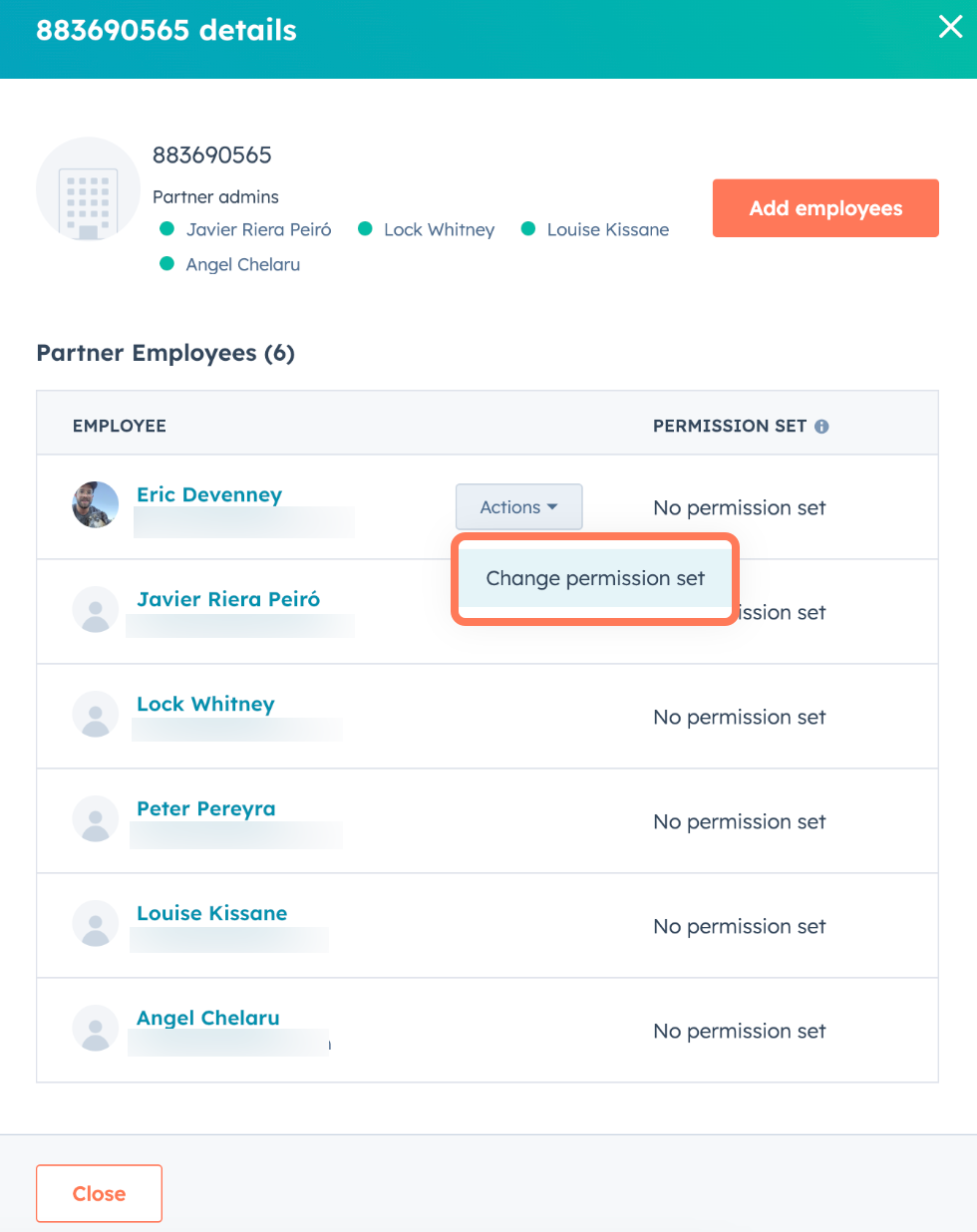Click Close at the bottom of the dialog

coord(99,1193)
